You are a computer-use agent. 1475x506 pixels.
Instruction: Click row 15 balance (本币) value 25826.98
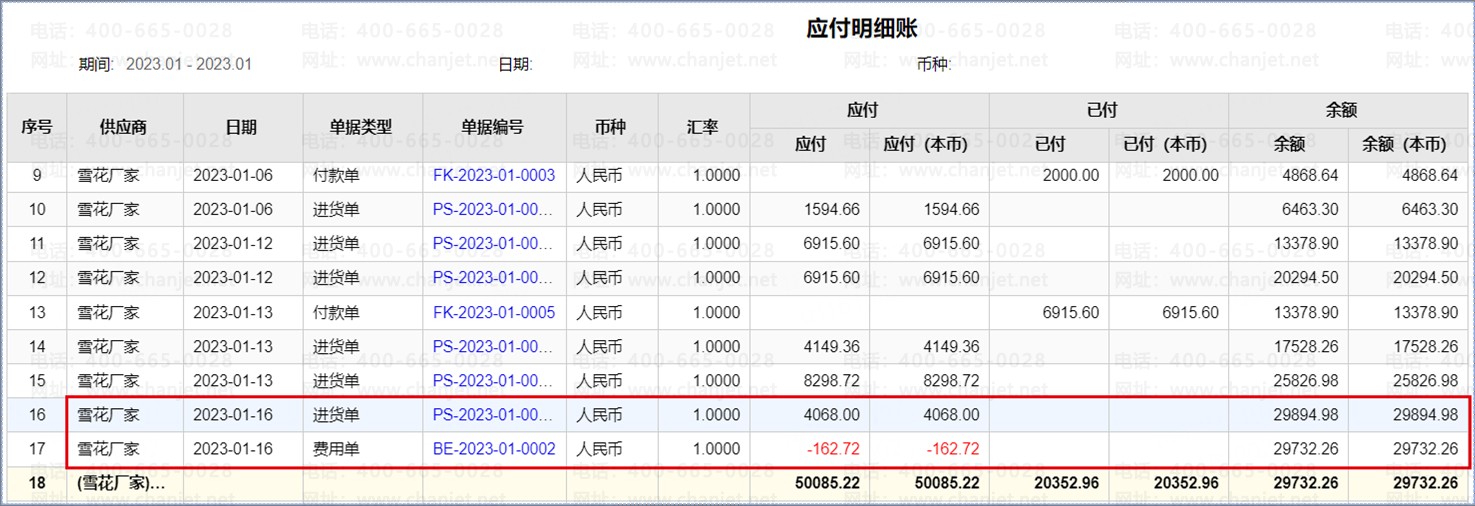tap(1425, 381)
